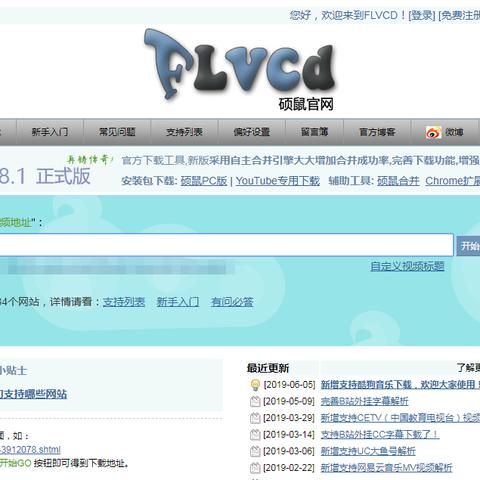
Task: Open YouTube专用下载 link
Action: (x=278, y=181)
